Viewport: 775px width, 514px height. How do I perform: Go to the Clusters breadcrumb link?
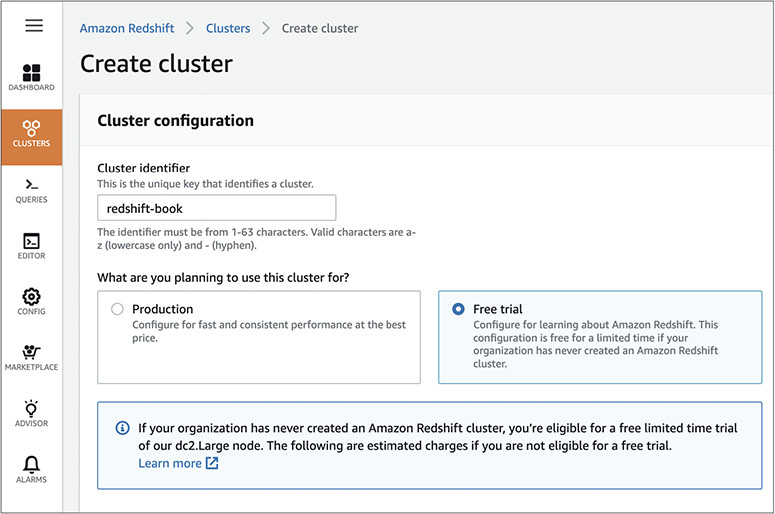pyautogui.click(x=228, y=28)
